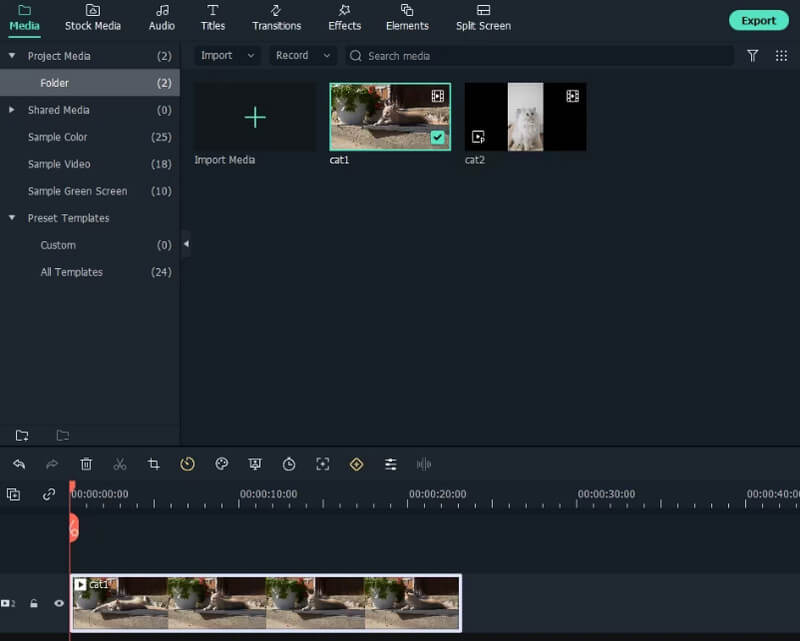Open the Edit adjustments sliders icon
800x641 pixels.
[x=390, y=464]
